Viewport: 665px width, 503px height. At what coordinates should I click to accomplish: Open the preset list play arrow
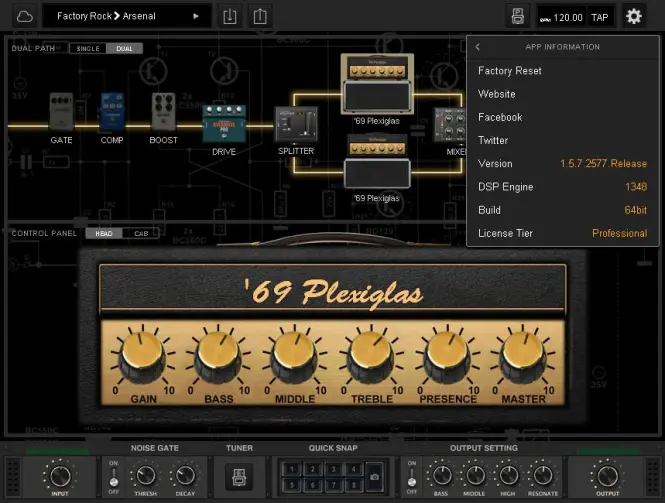click(x=196, y=16)
